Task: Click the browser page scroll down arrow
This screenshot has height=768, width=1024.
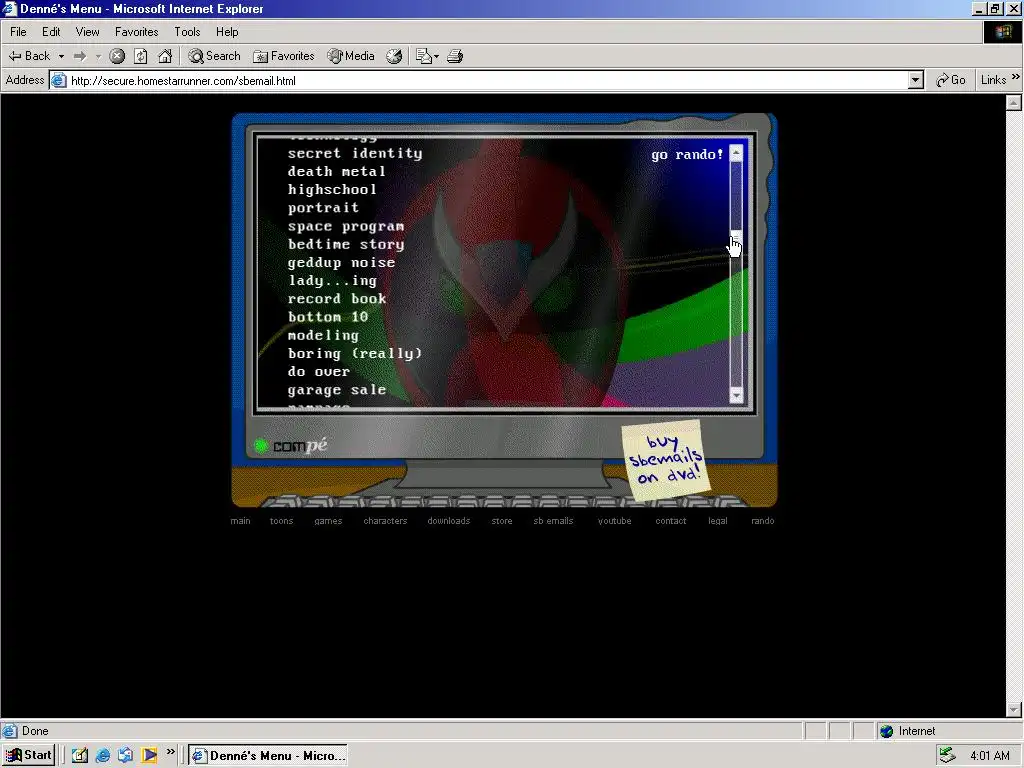Action: click(x=1014, y=709)
